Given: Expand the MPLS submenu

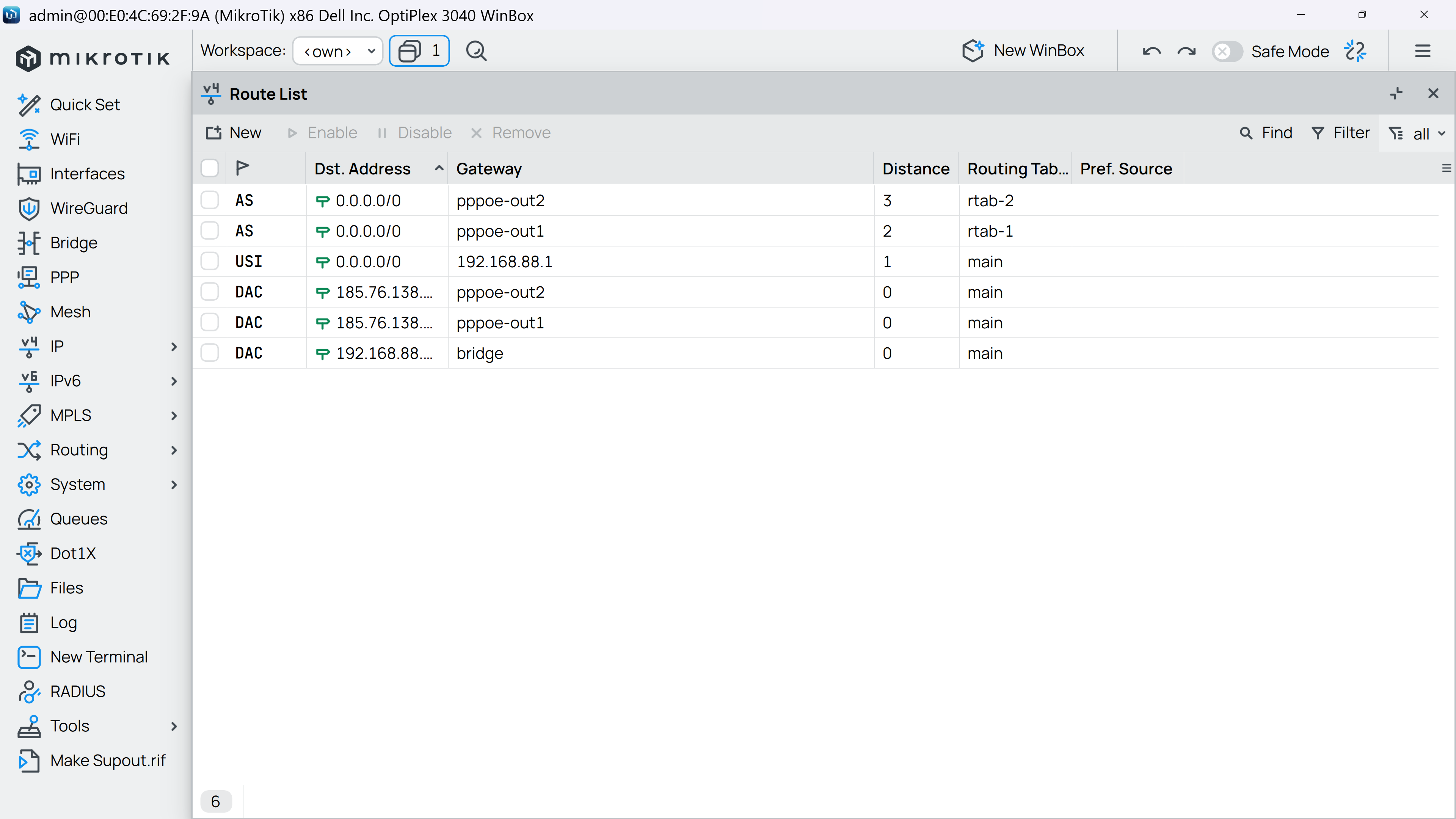Looking at the screenshot, I should pyautogui.click(x=174, y=416).
